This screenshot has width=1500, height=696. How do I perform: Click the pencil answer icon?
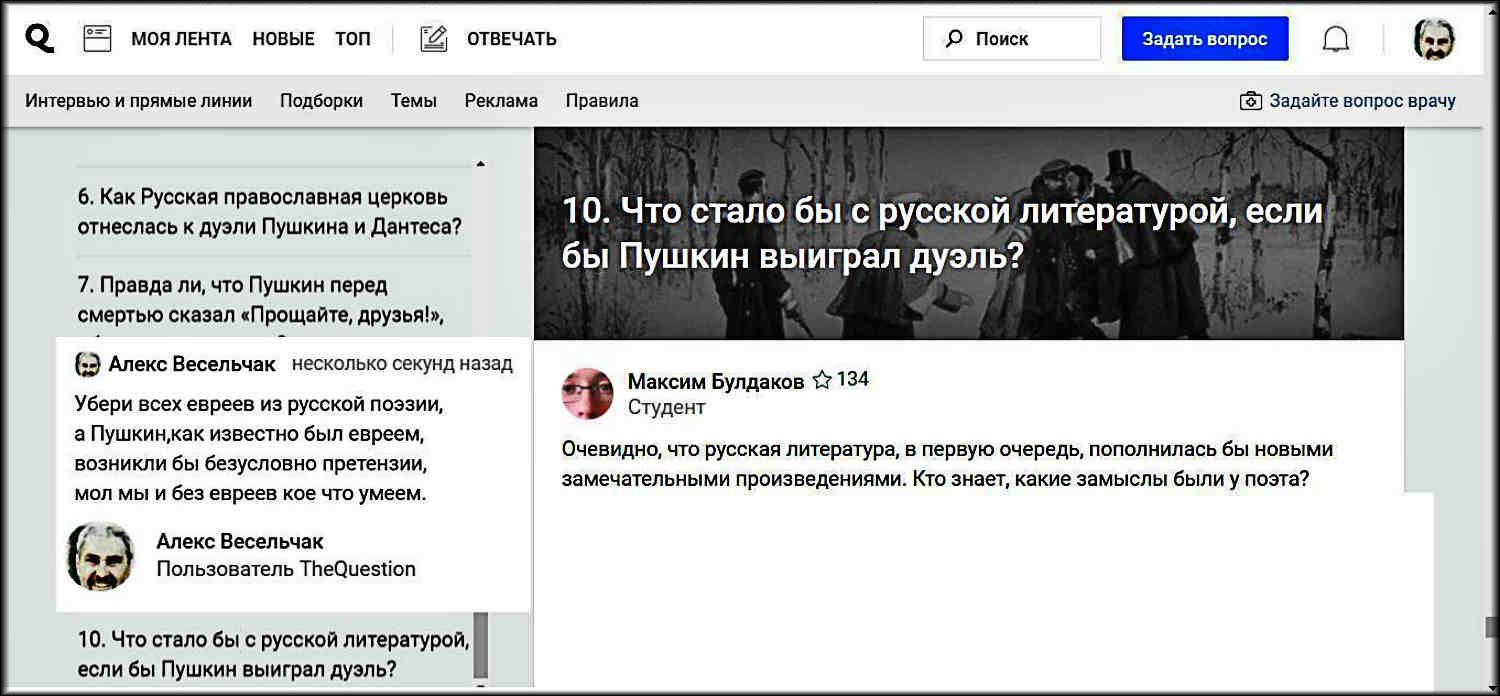coord(434,39)
